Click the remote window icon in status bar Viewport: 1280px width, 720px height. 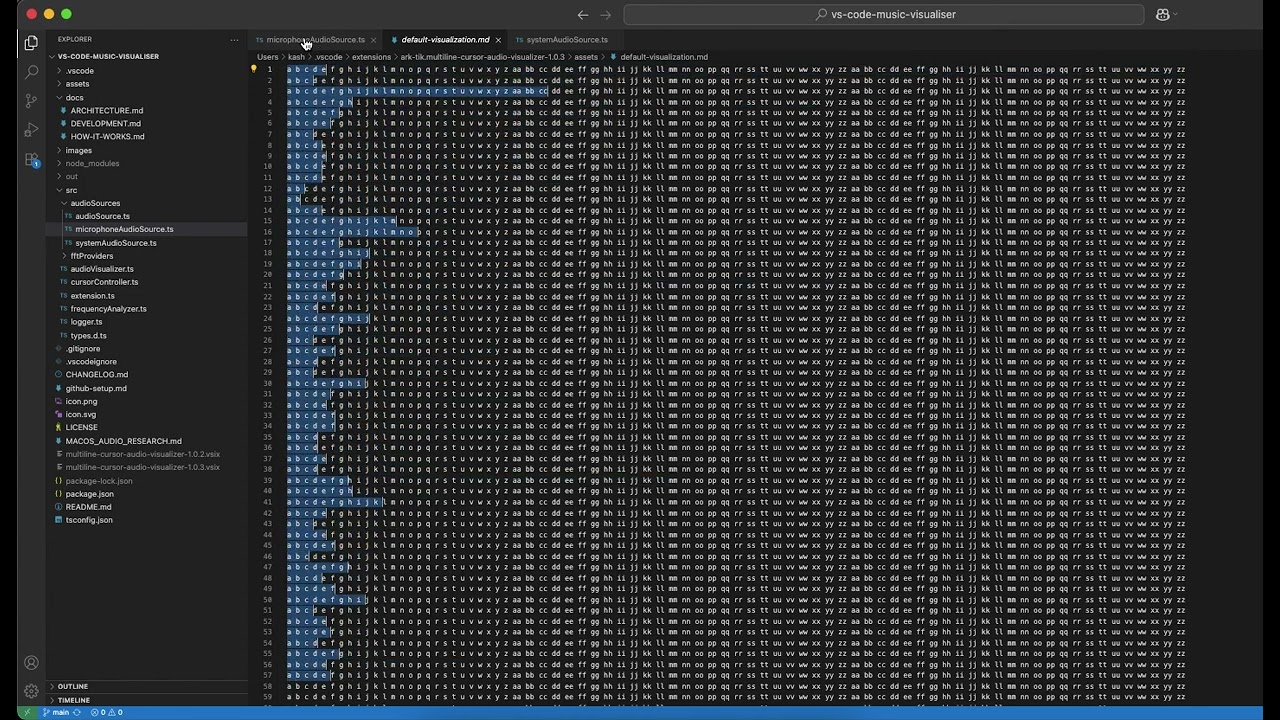tap(26, 713)
